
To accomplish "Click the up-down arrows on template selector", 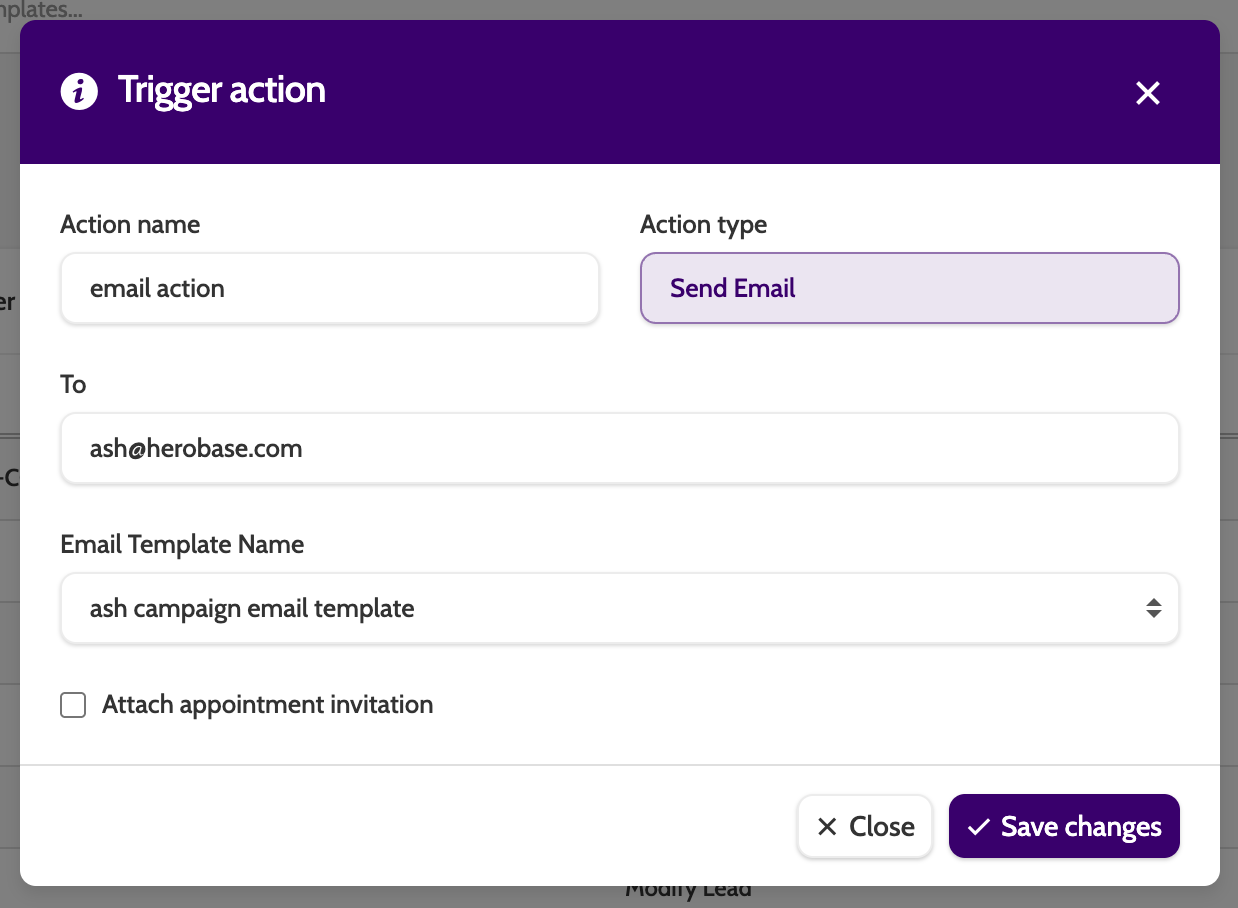I will point(1153,608).
